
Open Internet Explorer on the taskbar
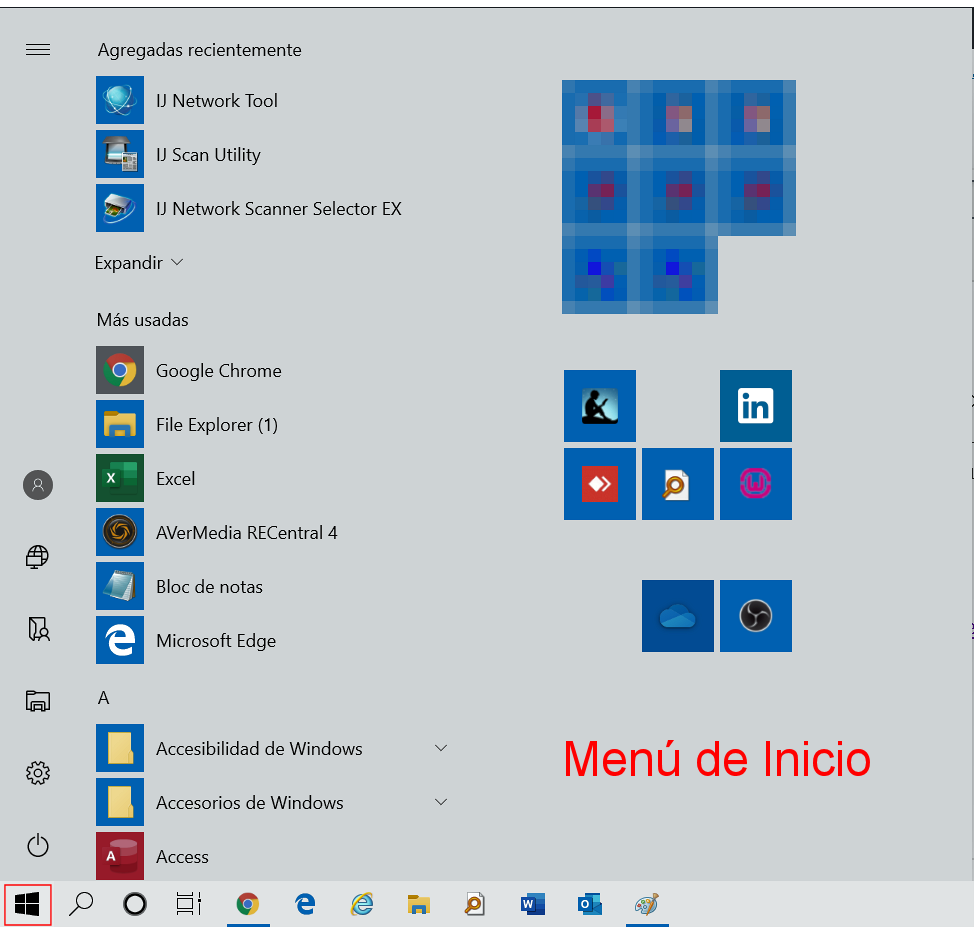point(362,904)
